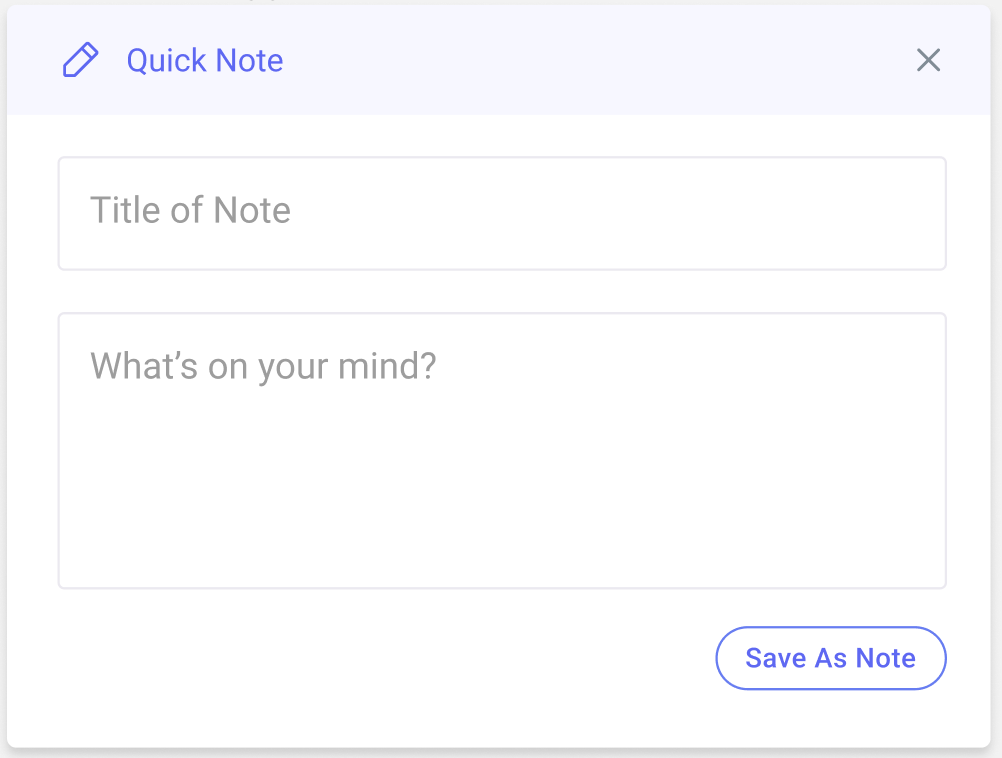This screenshot has height=758, width=1002.
Task: Click the Quick Note heading text
Action: (x=204, y=61)
